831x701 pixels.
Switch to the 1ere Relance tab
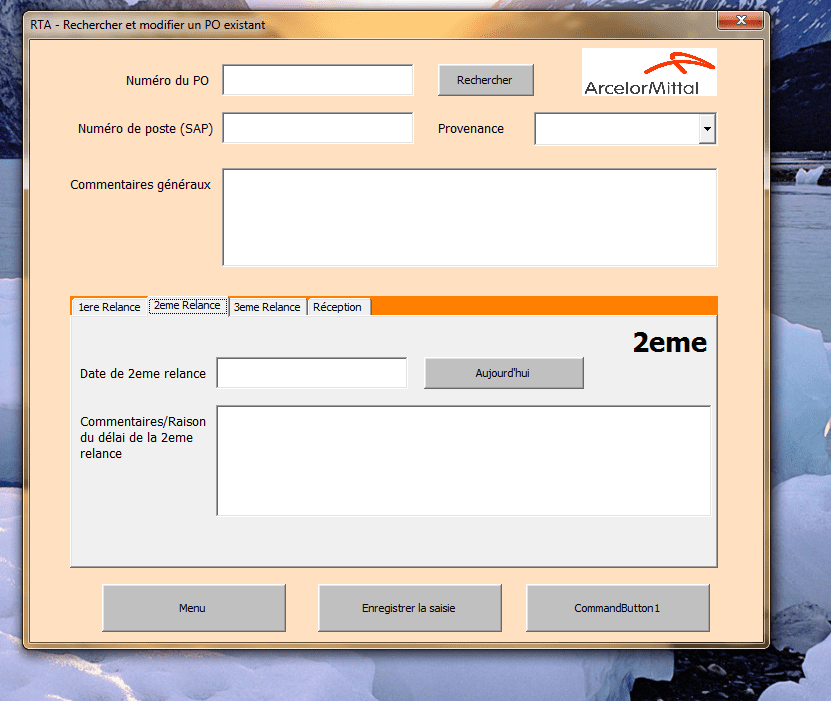(x=109, y=307)
